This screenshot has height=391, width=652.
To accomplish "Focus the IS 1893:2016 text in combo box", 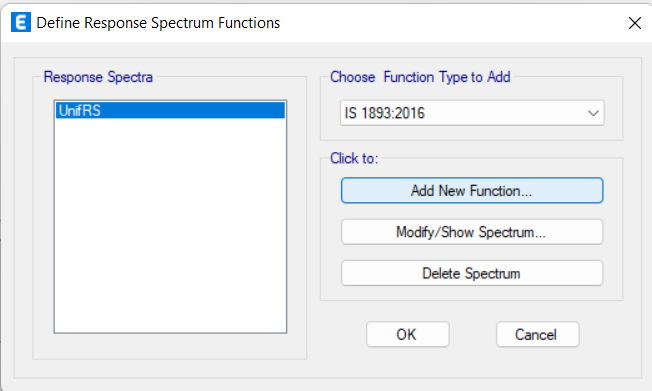I will coord(385,113).
